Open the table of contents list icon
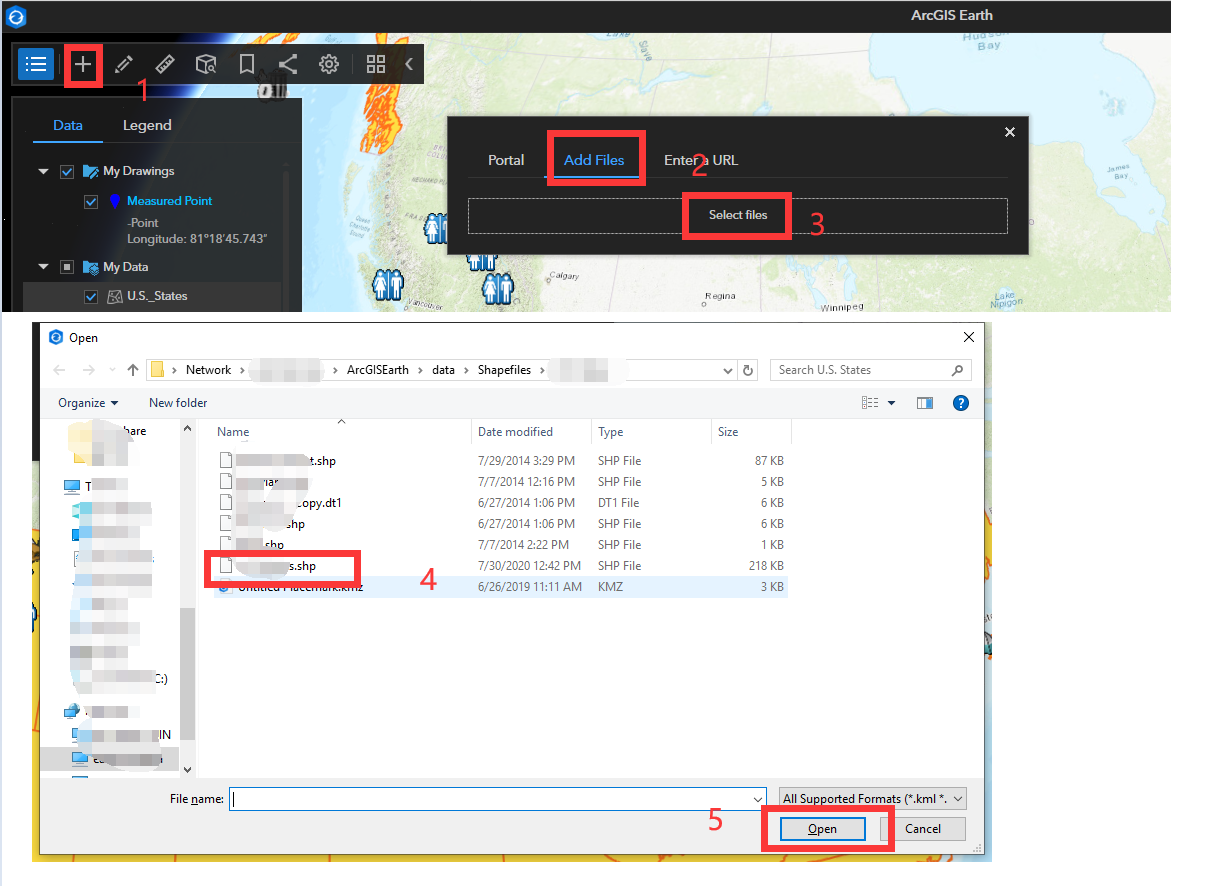Image resolution: width=1205 pixels, height=886 pixels. click(36, 65)
